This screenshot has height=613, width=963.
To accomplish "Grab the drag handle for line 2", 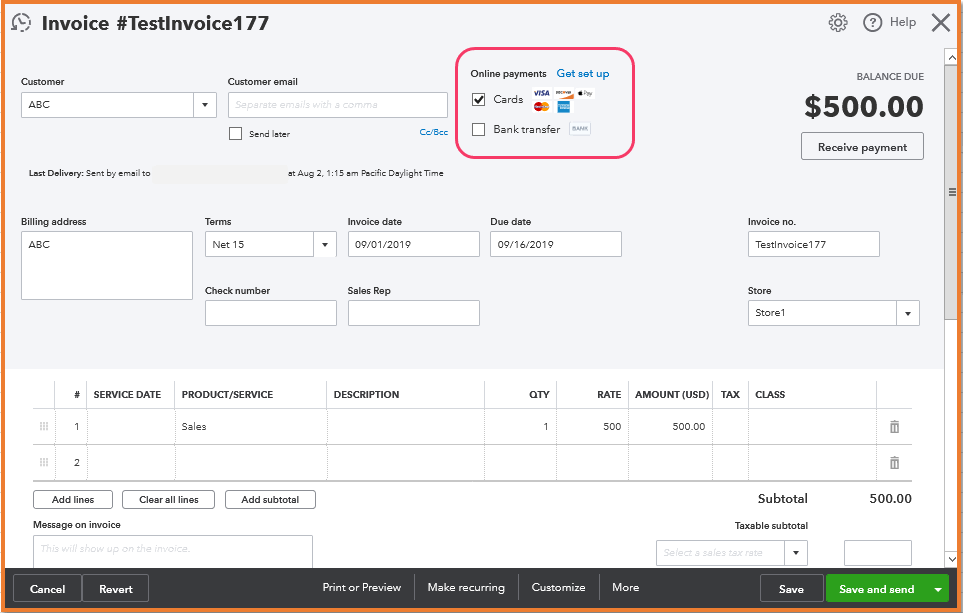I will pyautogui.click(x=44, y=462).
